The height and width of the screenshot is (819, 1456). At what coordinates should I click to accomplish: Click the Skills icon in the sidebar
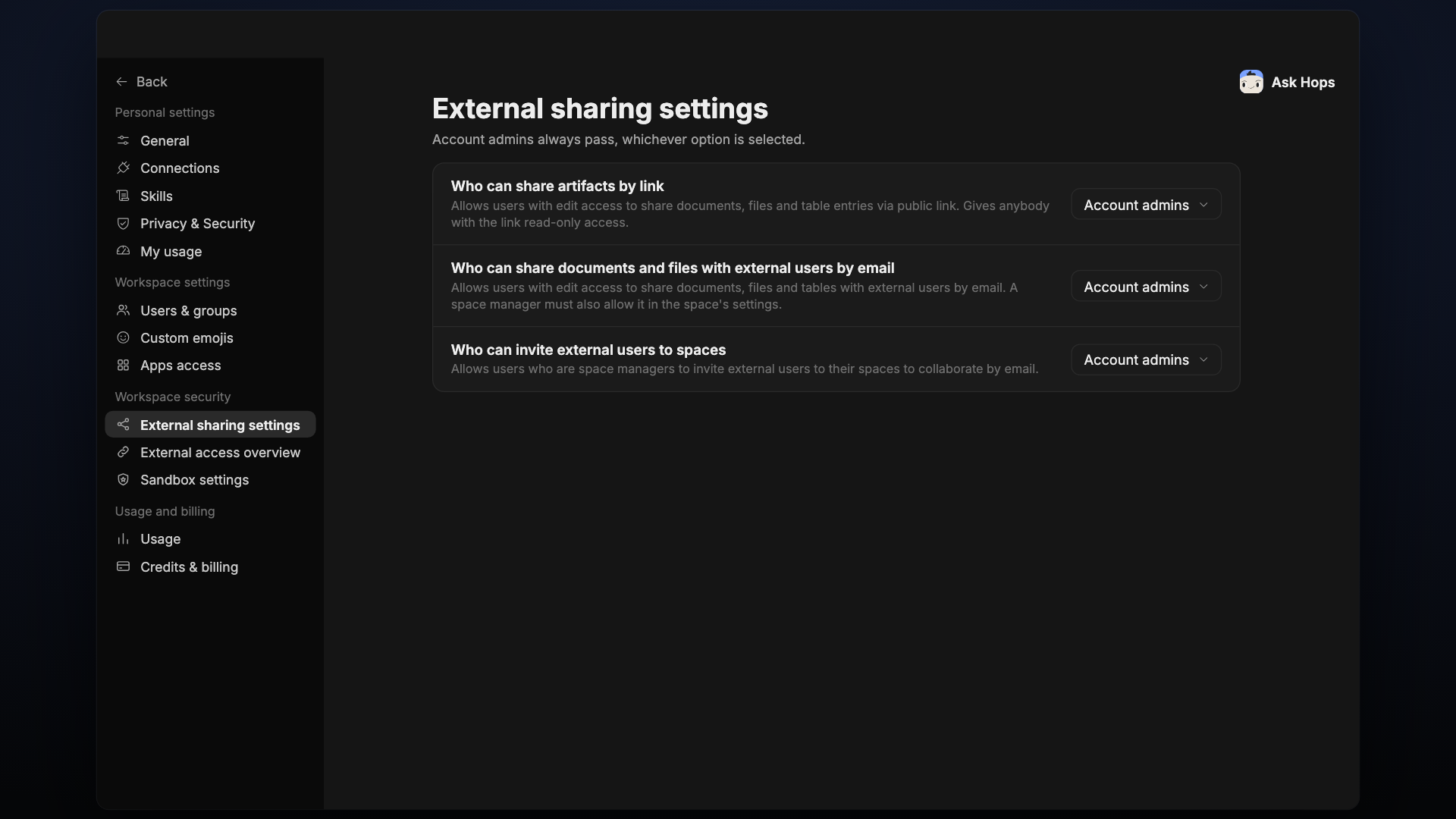(123, 196)
